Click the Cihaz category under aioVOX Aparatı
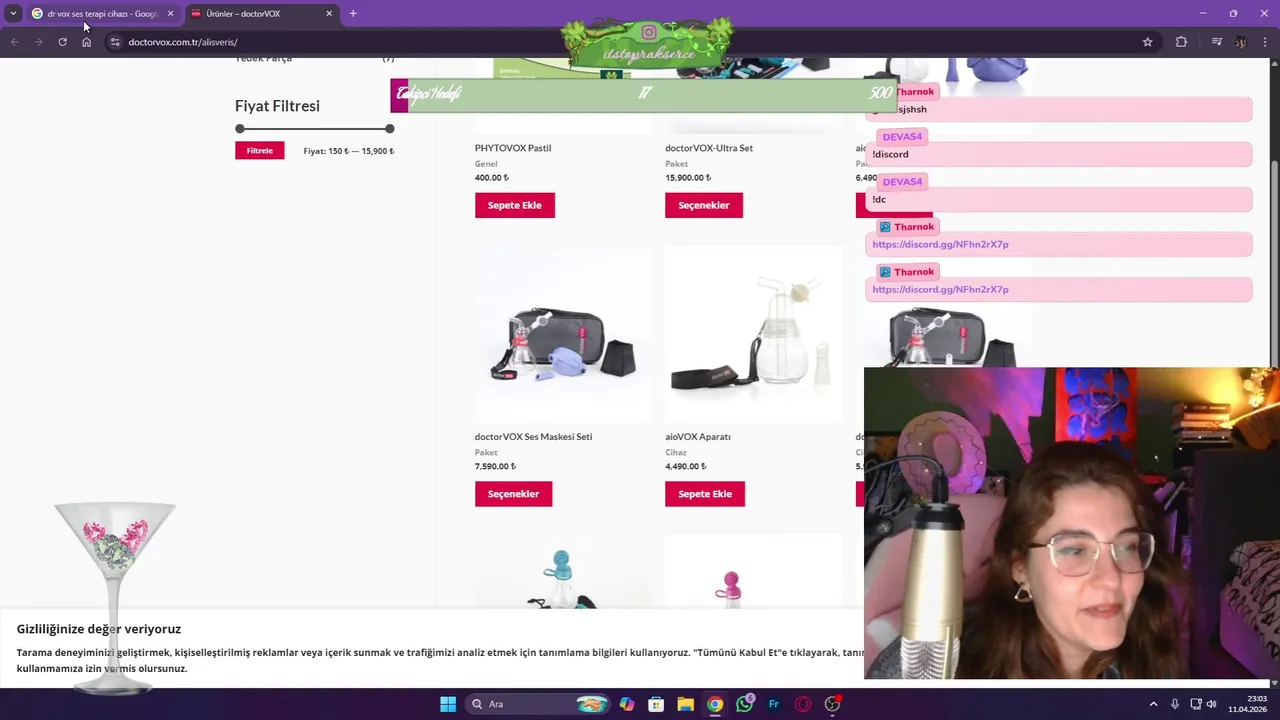 [676, 453]
